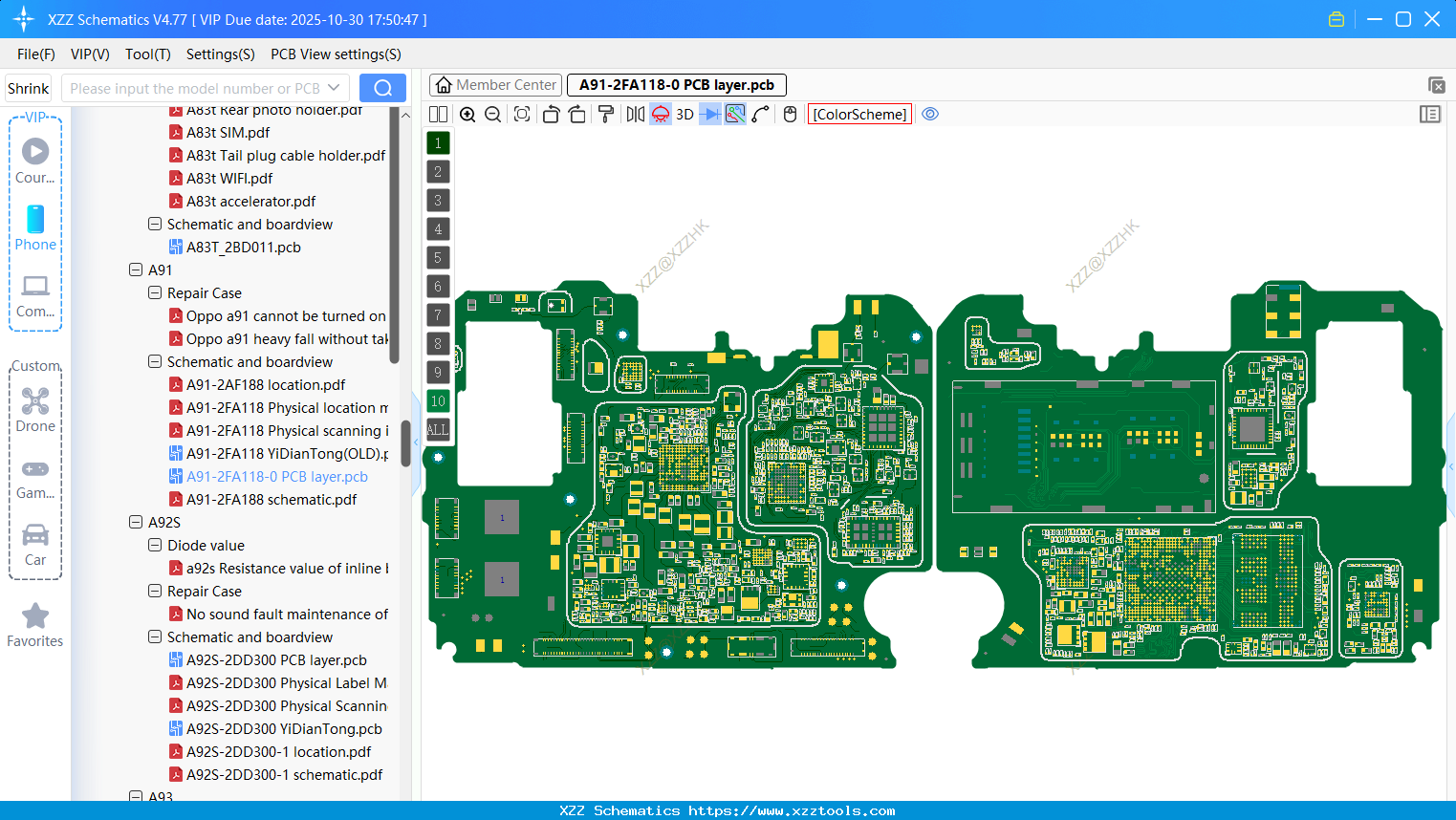Select the Zoom Out tool

pos(491,114)
